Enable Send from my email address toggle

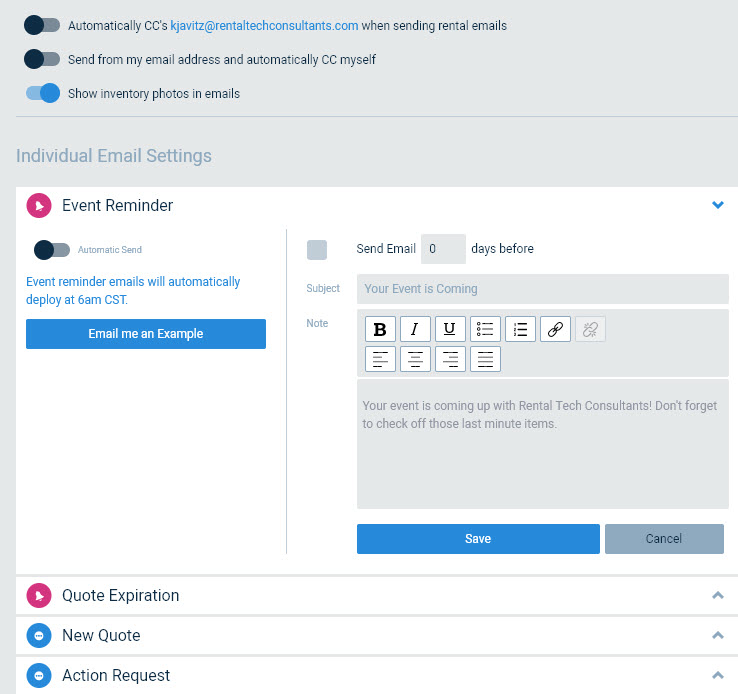pyautogui.click(x=42, y=59)
